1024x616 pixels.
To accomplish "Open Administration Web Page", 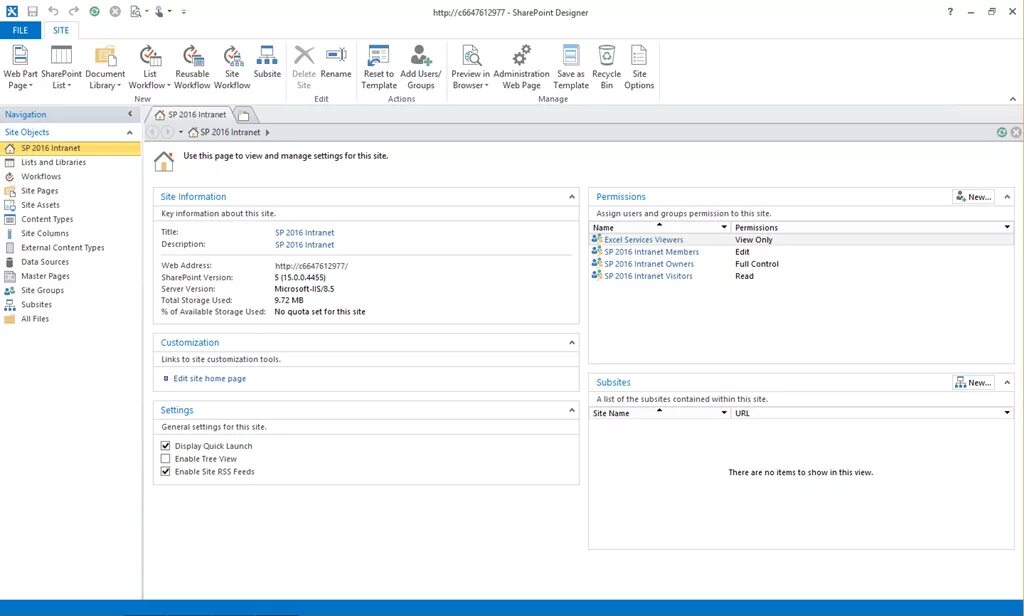I will [x=521, y=67].
